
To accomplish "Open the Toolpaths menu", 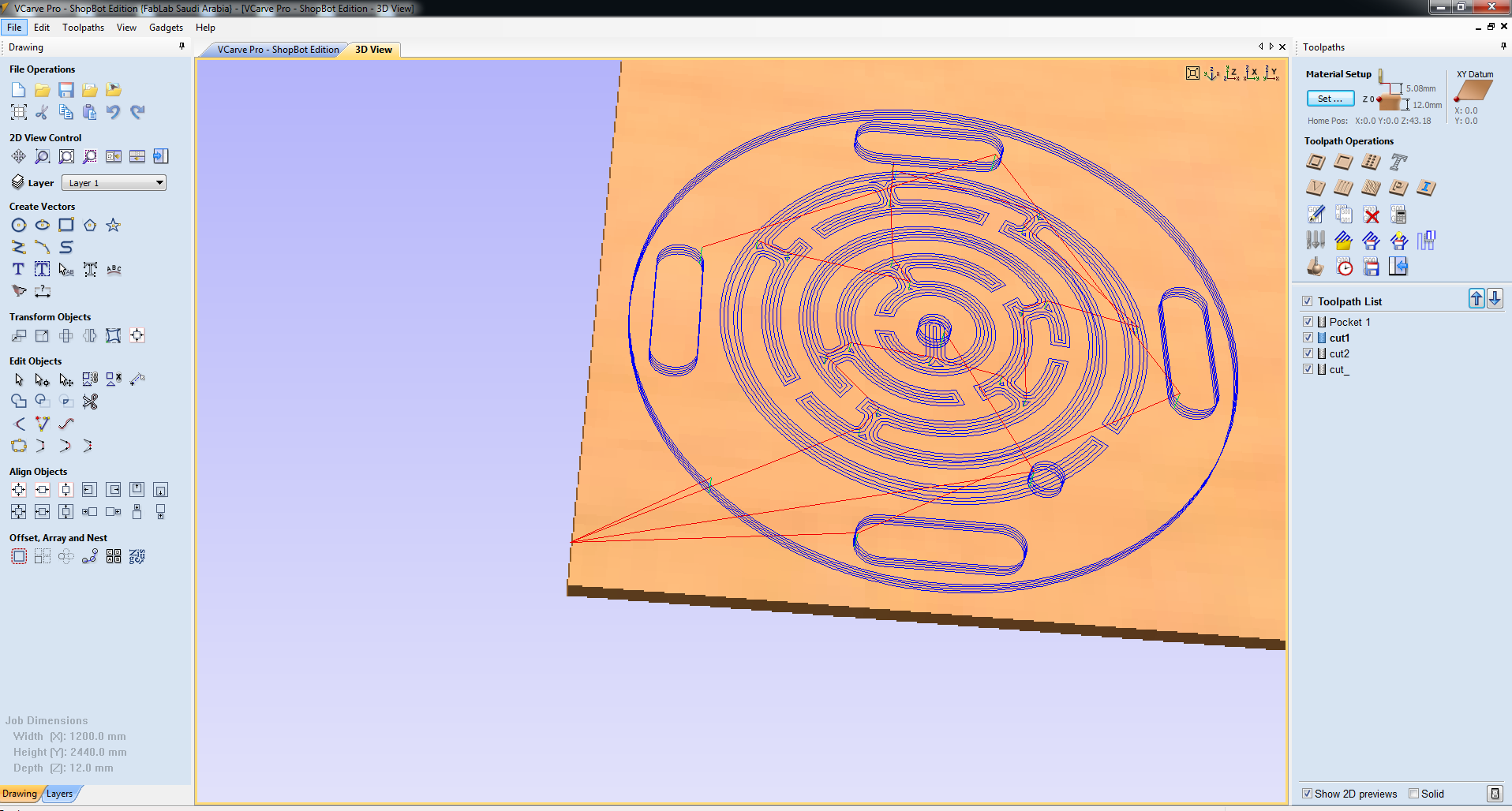I will 83,27.
